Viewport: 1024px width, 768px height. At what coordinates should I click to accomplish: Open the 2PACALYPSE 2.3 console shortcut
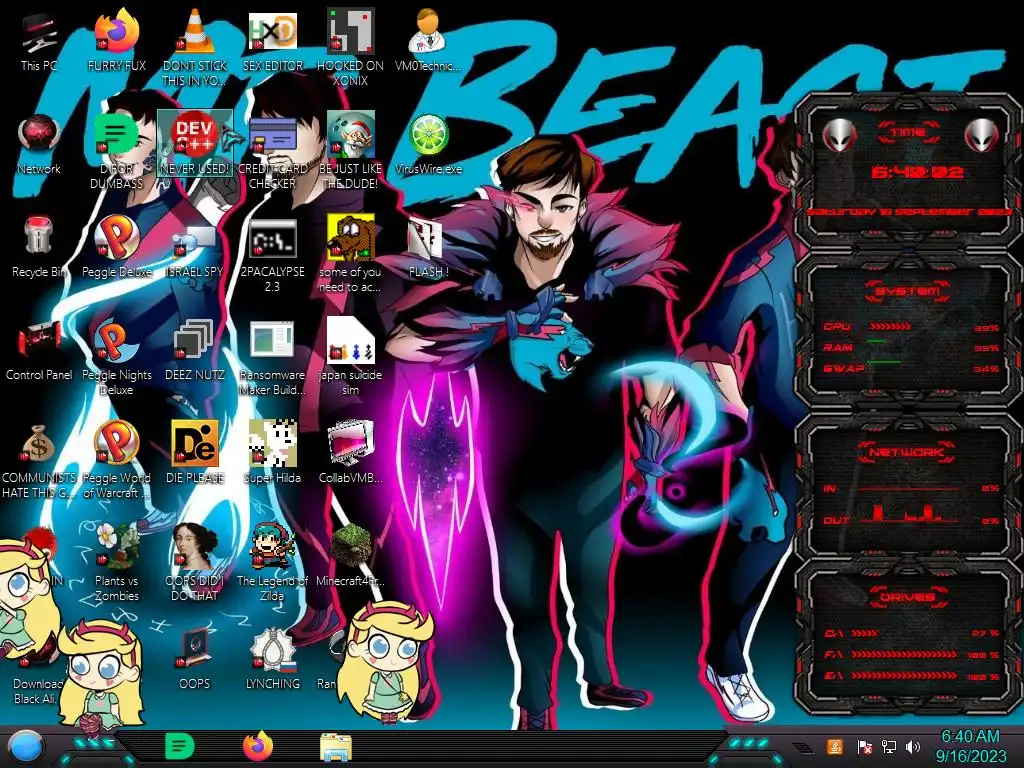pos(272,255)
